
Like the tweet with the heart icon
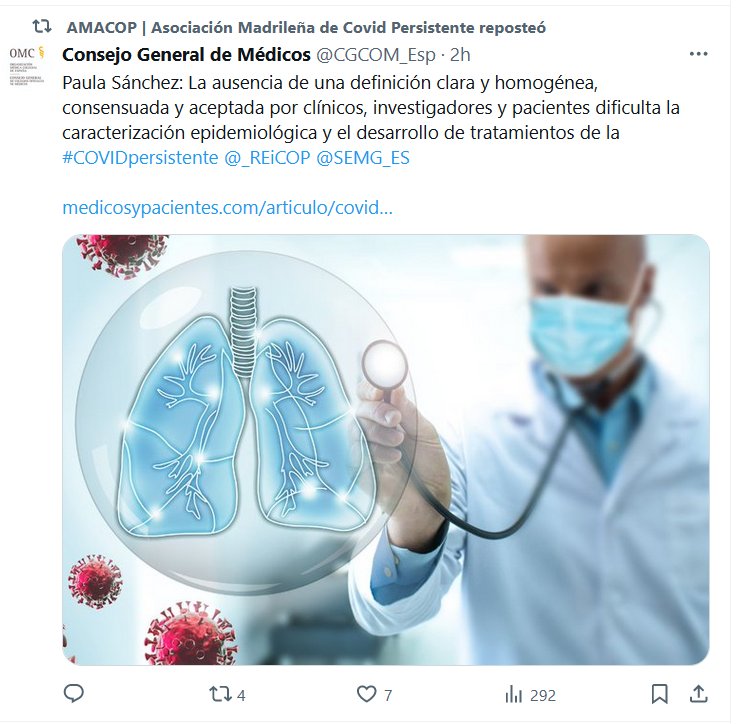[367, 694]
